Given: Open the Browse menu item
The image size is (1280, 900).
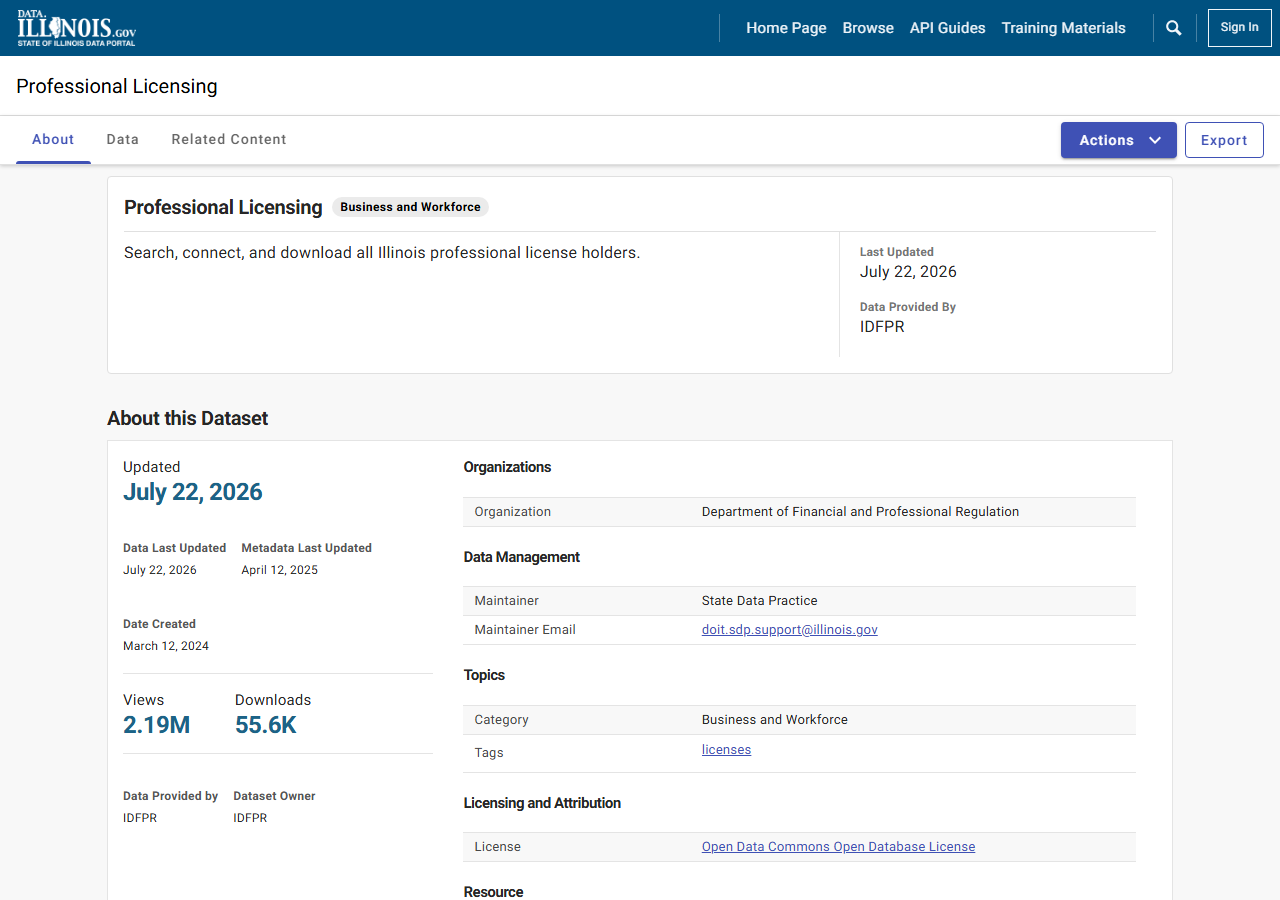Looking at the screenshot, I should click(x=868, y=28).
